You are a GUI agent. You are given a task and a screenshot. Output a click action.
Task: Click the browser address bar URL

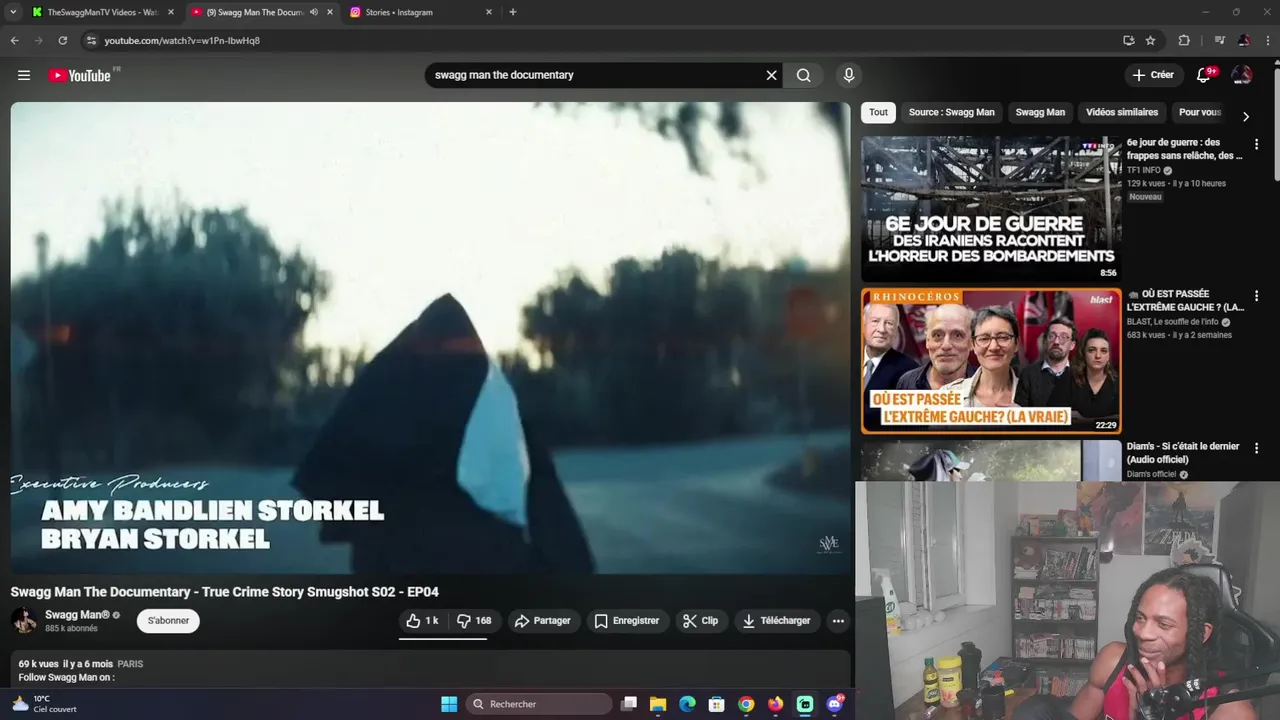point(182,40)
